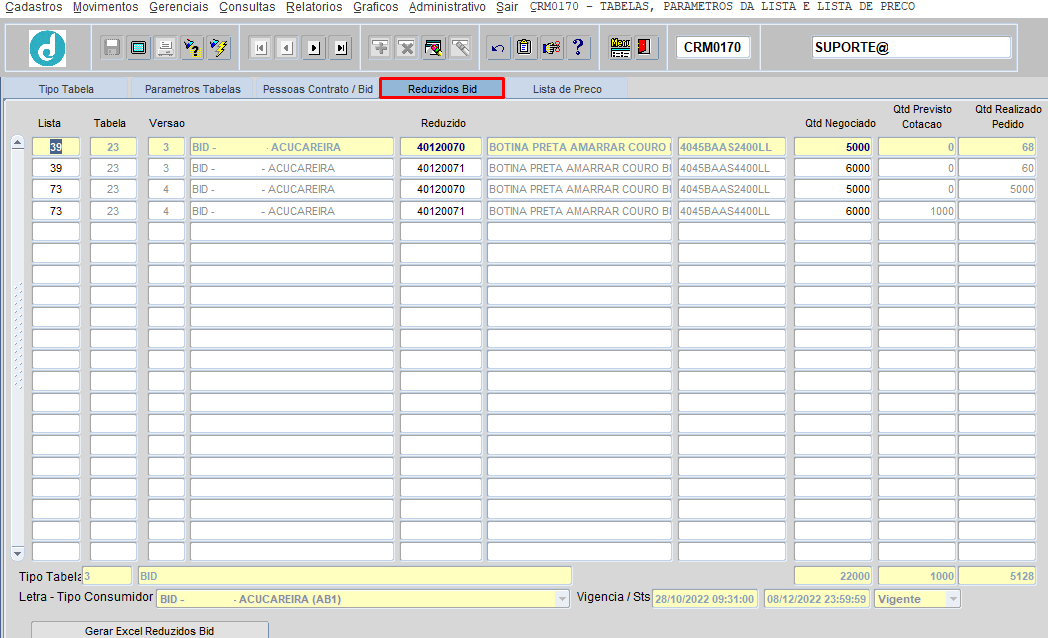
Task: Click the BID description field beside Tipo Tabela
Action: 355,576
